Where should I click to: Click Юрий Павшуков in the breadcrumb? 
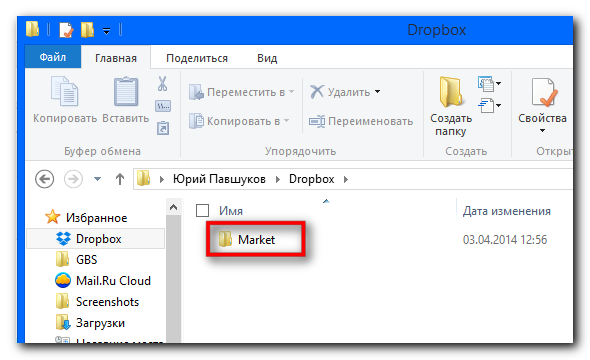(x=219, y=179)
